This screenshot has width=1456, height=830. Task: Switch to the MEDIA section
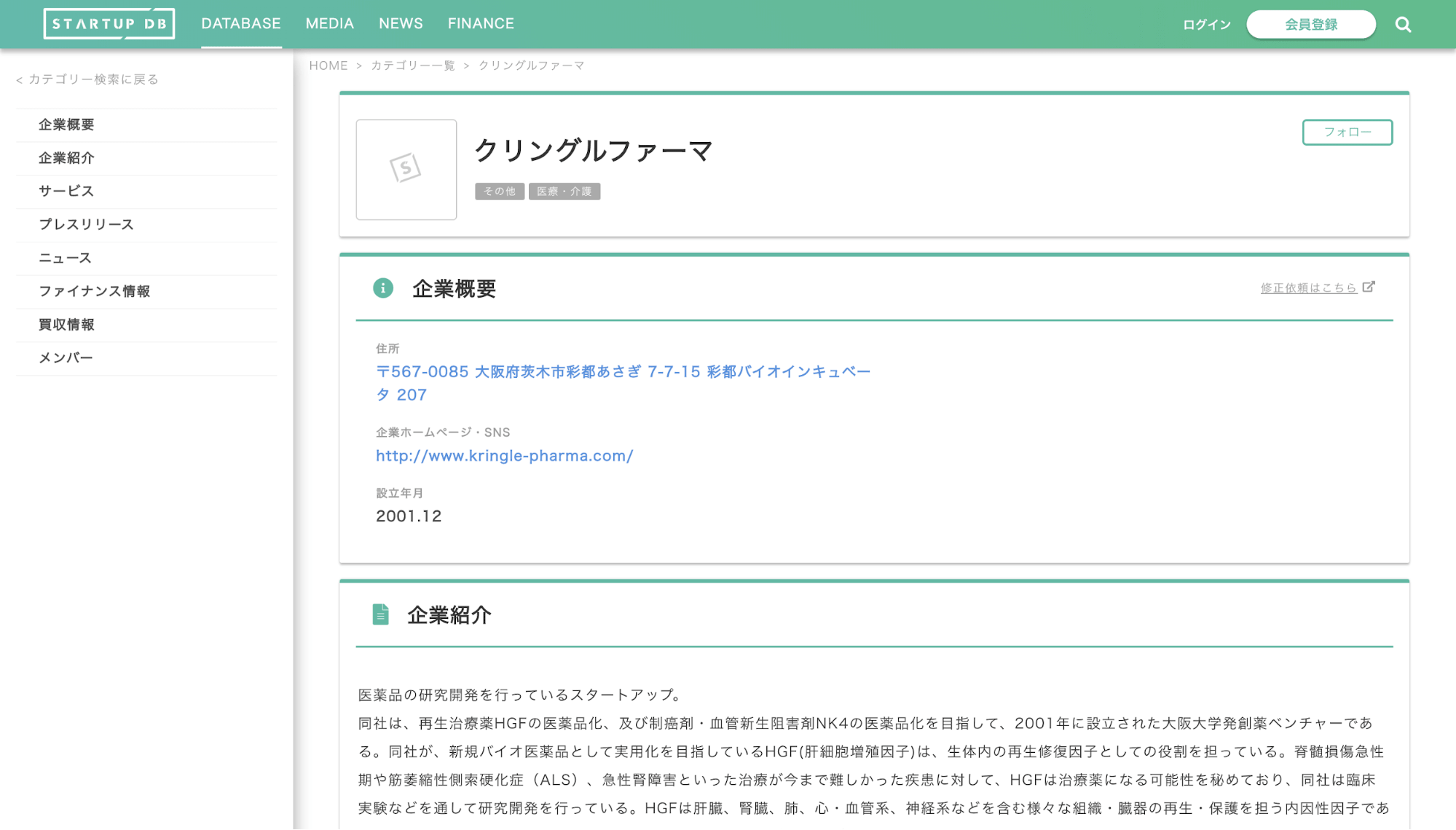click(329, 23)
